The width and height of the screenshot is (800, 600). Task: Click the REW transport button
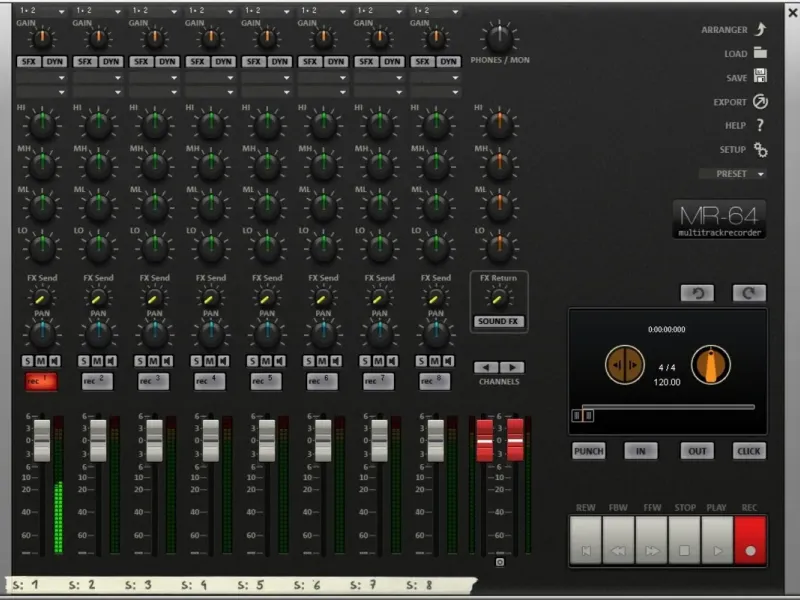[x=586, y=540]
